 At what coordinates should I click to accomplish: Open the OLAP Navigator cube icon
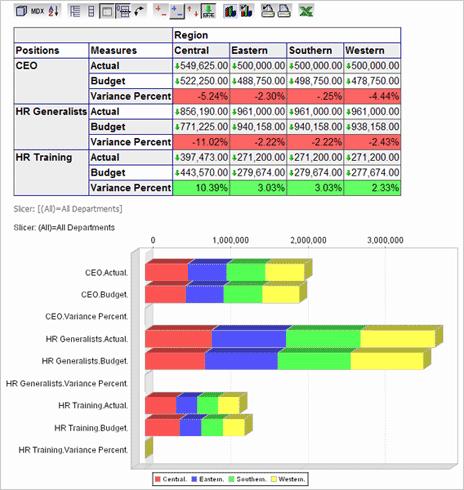[x=21, y=11]
